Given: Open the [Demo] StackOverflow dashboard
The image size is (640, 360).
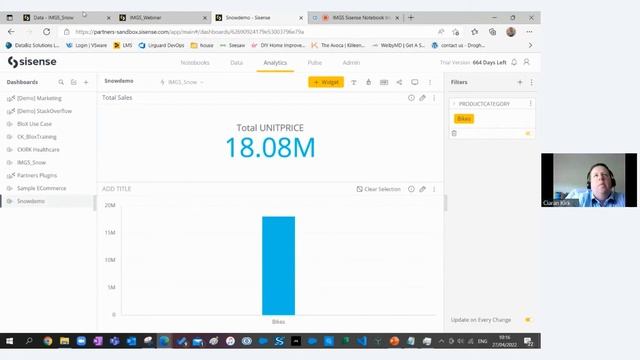Looking at the screenshot, I should pyautogui.click(x=44, y=111).
